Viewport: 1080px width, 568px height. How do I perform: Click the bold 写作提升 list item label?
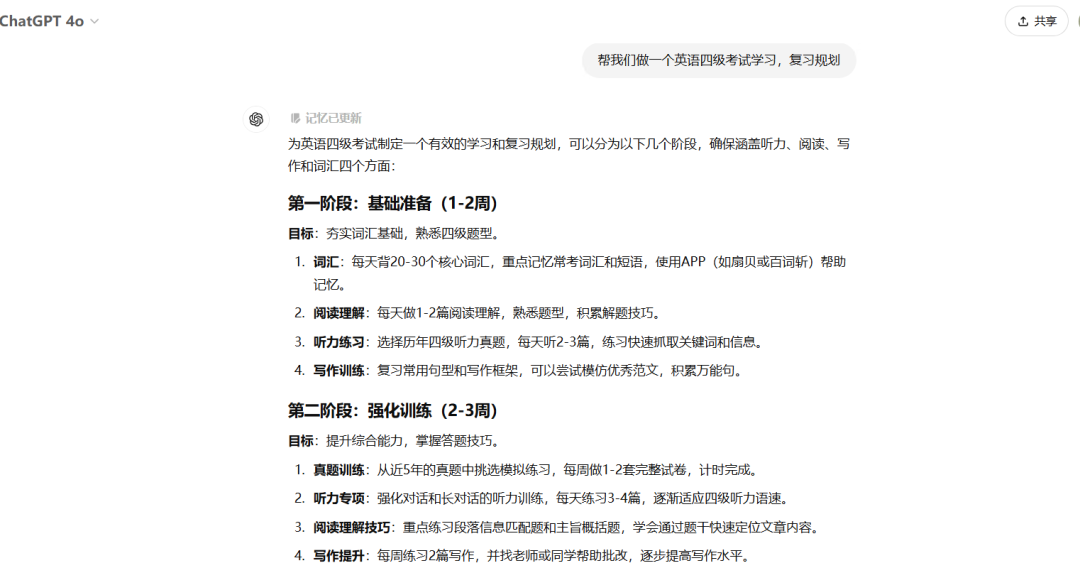click(x=338, y=555)
